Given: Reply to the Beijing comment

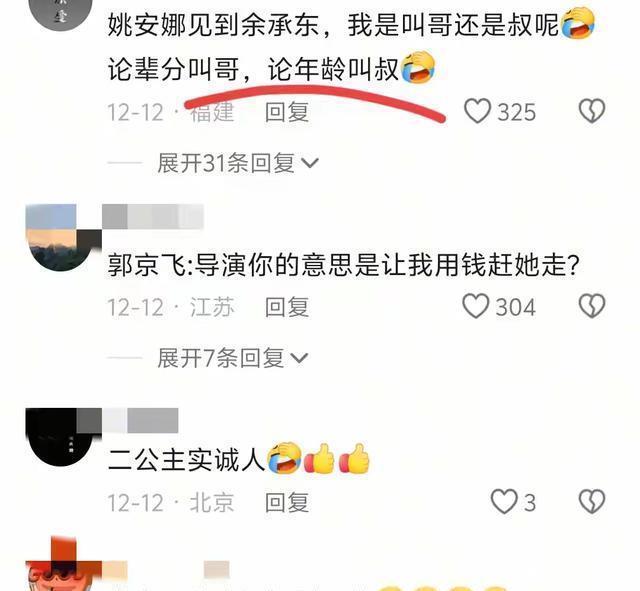Looking at the screenshot, I should tap(287, 502).
